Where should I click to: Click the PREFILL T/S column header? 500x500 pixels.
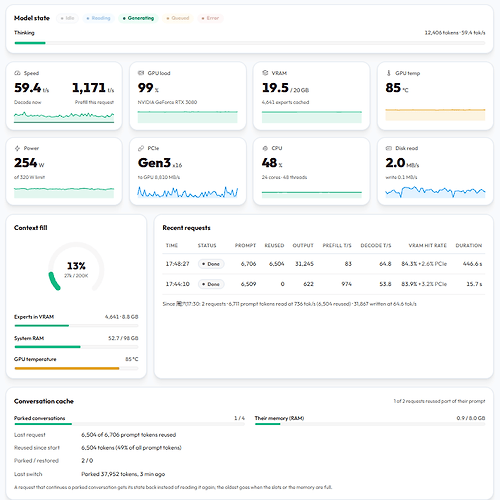pyautogui.click(x=337, y=246)
